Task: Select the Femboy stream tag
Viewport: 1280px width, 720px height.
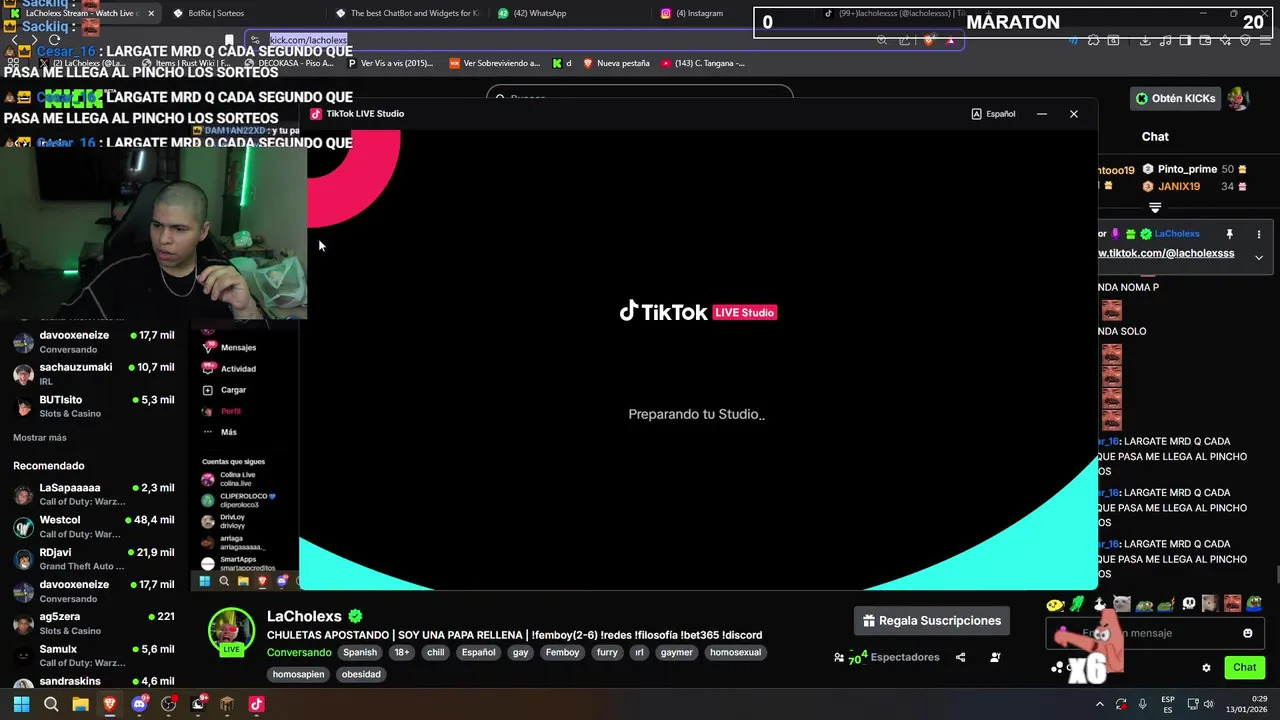Action: point(562,652)
